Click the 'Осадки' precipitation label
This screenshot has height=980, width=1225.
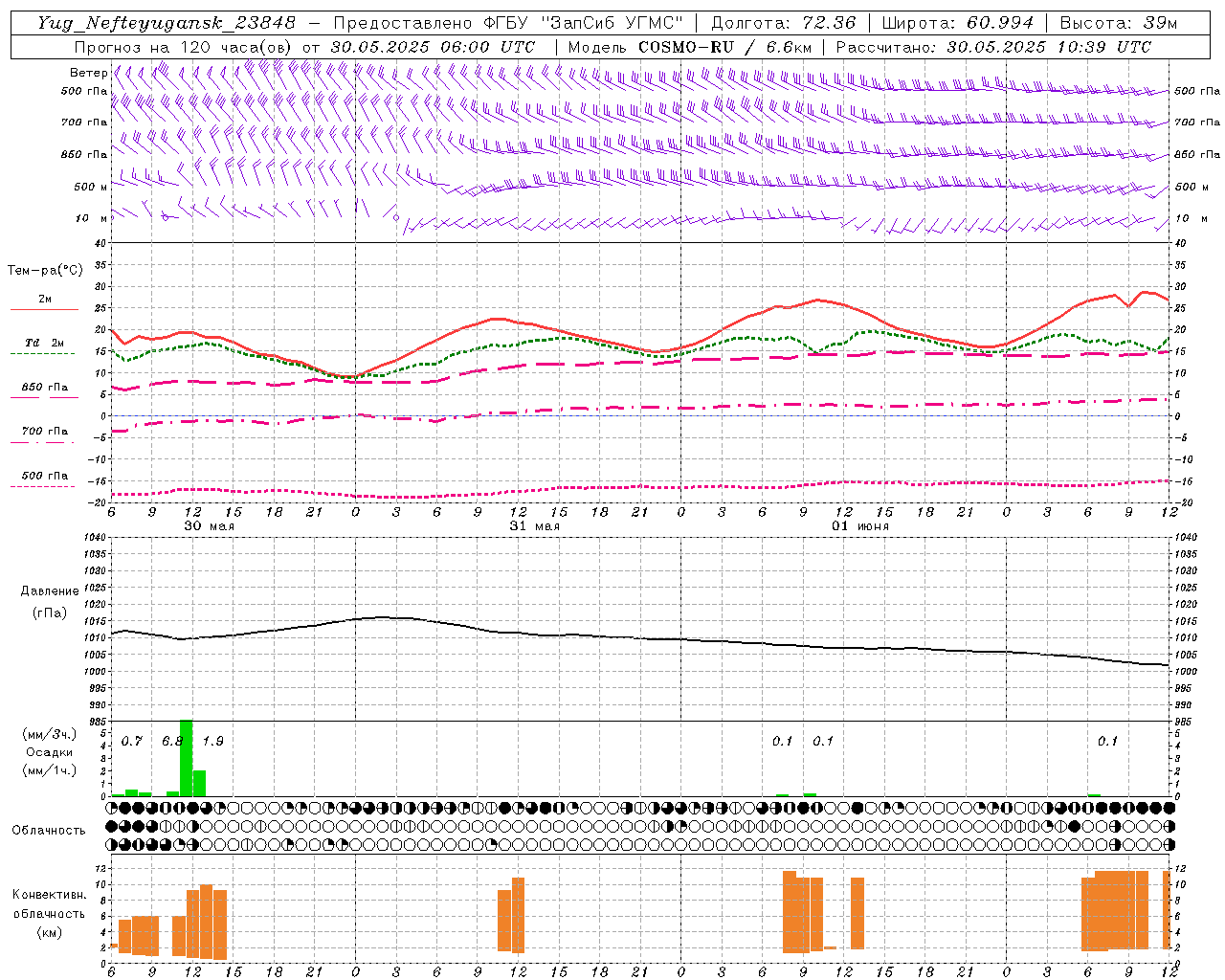point(49,752)
